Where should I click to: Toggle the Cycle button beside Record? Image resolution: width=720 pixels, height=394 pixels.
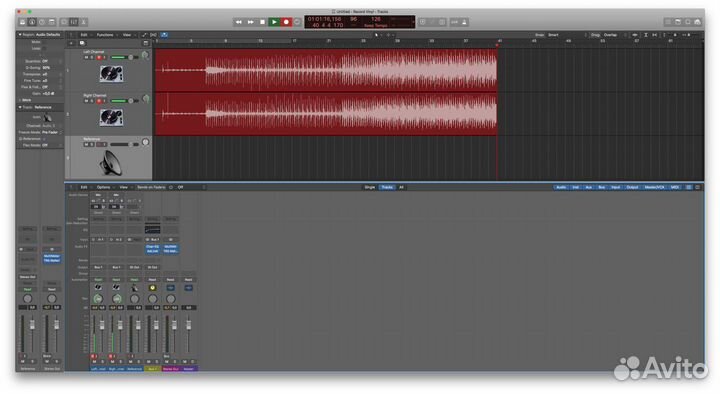pos(298,22)
